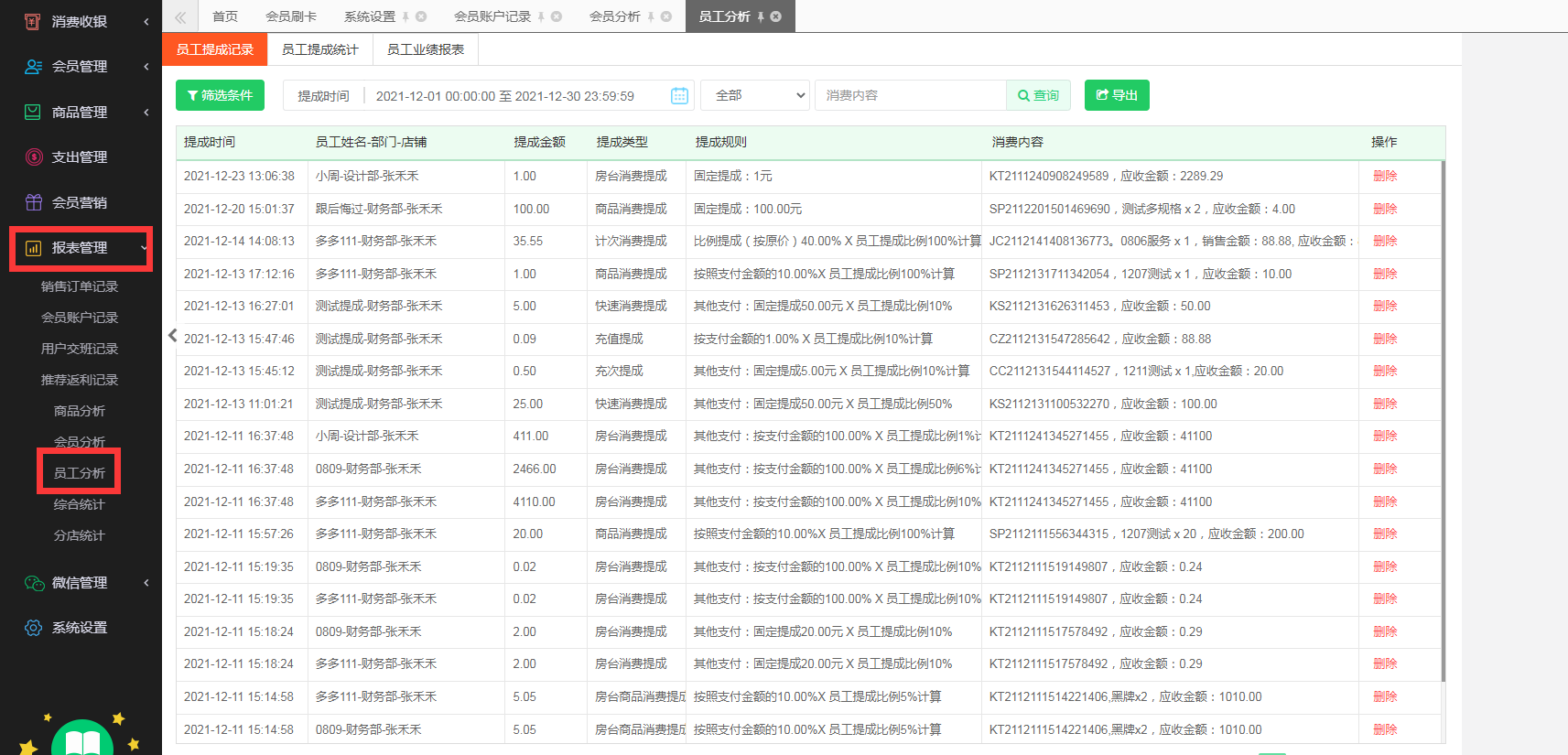Open 员工分析 in sidebar

click(80, 473)
